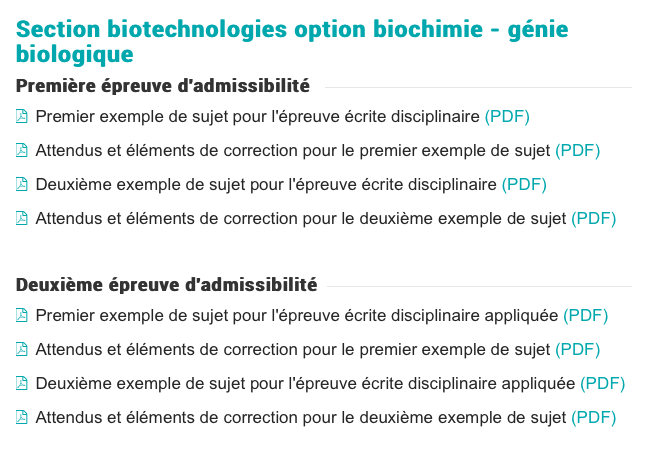Screen dimensions: 648x450
Task: Click PDF icon beside 'Premier exemple' disciplinaire appliquée
Action: [x=21, y=315]
